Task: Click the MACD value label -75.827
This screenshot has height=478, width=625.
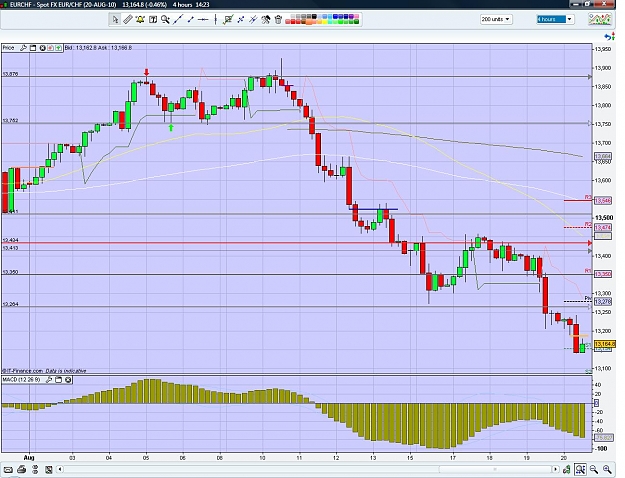Action: 603,438
